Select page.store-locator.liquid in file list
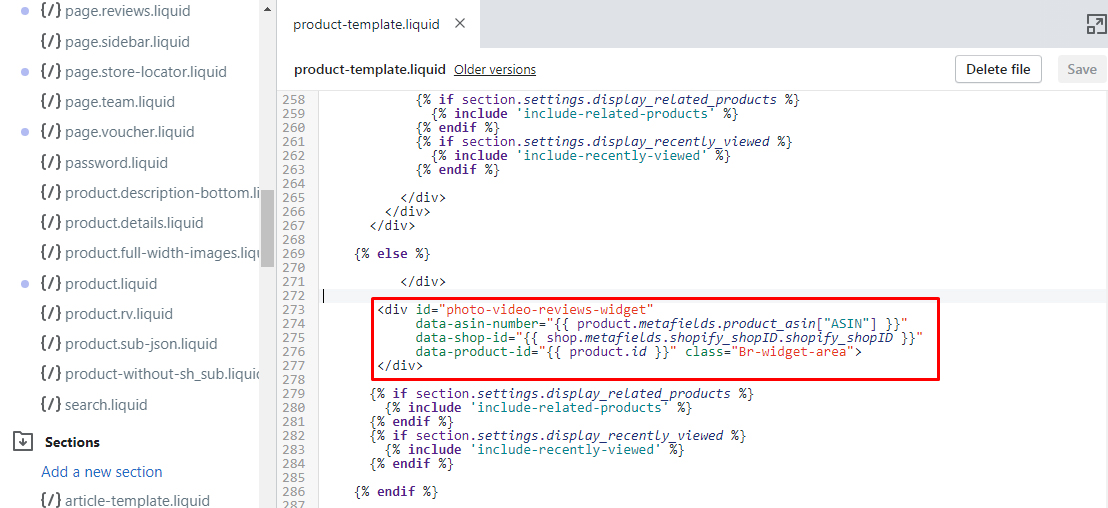Screen dimensions: 1108x508 (145, 72)
